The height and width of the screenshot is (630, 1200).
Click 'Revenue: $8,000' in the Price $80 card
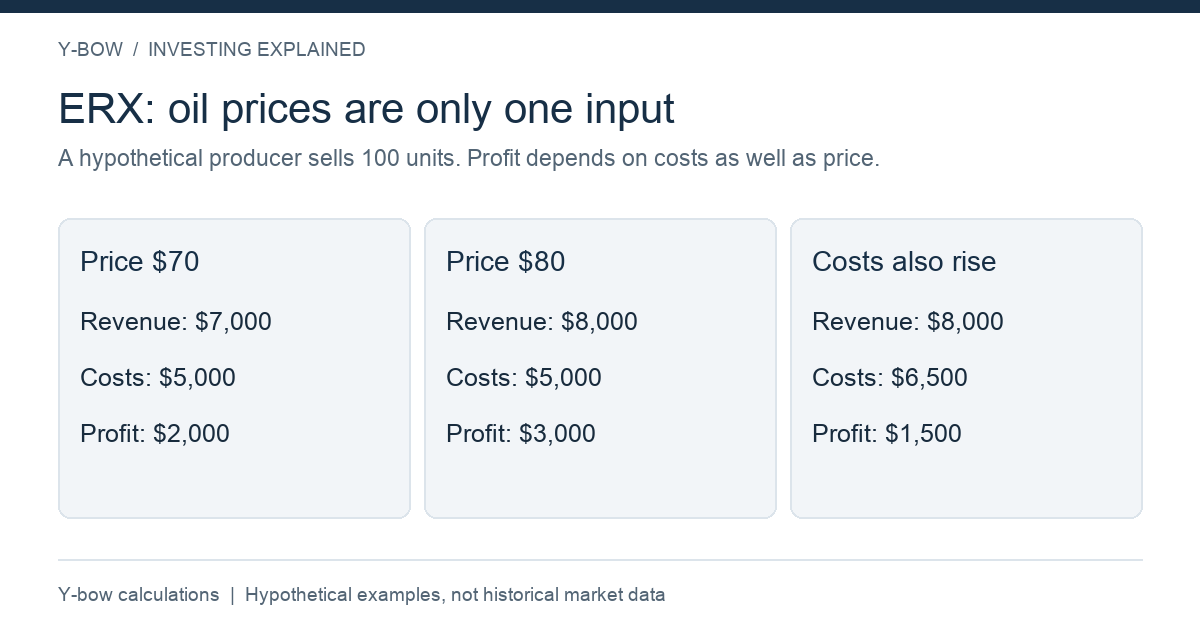tap(542, 322)
